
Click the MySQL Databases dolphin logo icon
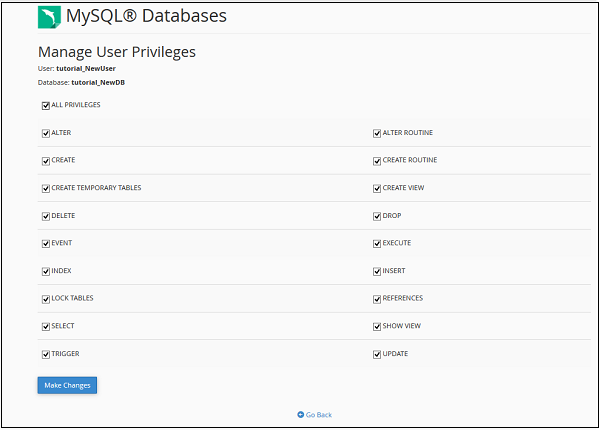(x=46, y=17)
